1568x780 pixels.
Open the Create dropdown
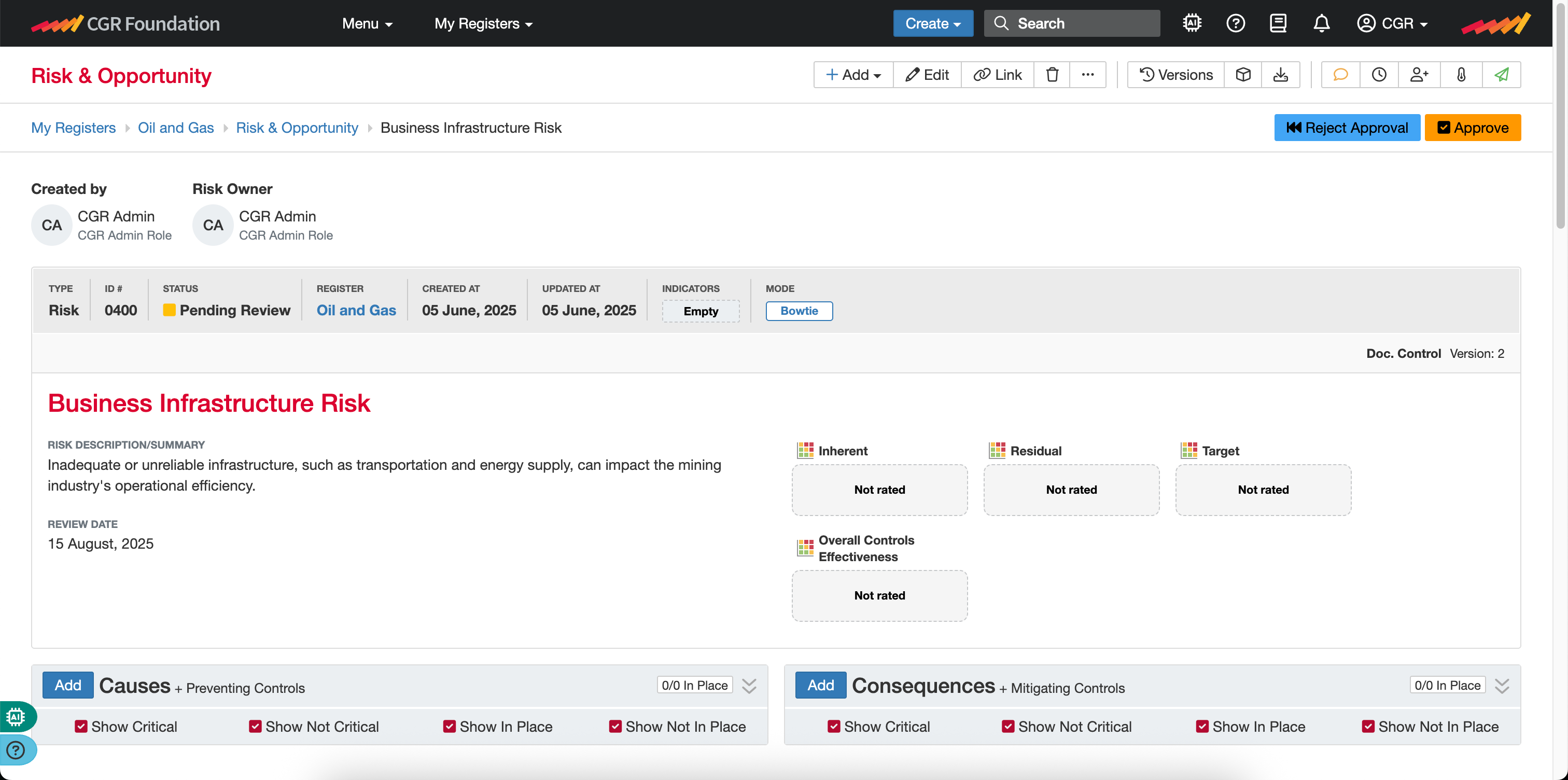pyautogui.click(x=932, y=23)
